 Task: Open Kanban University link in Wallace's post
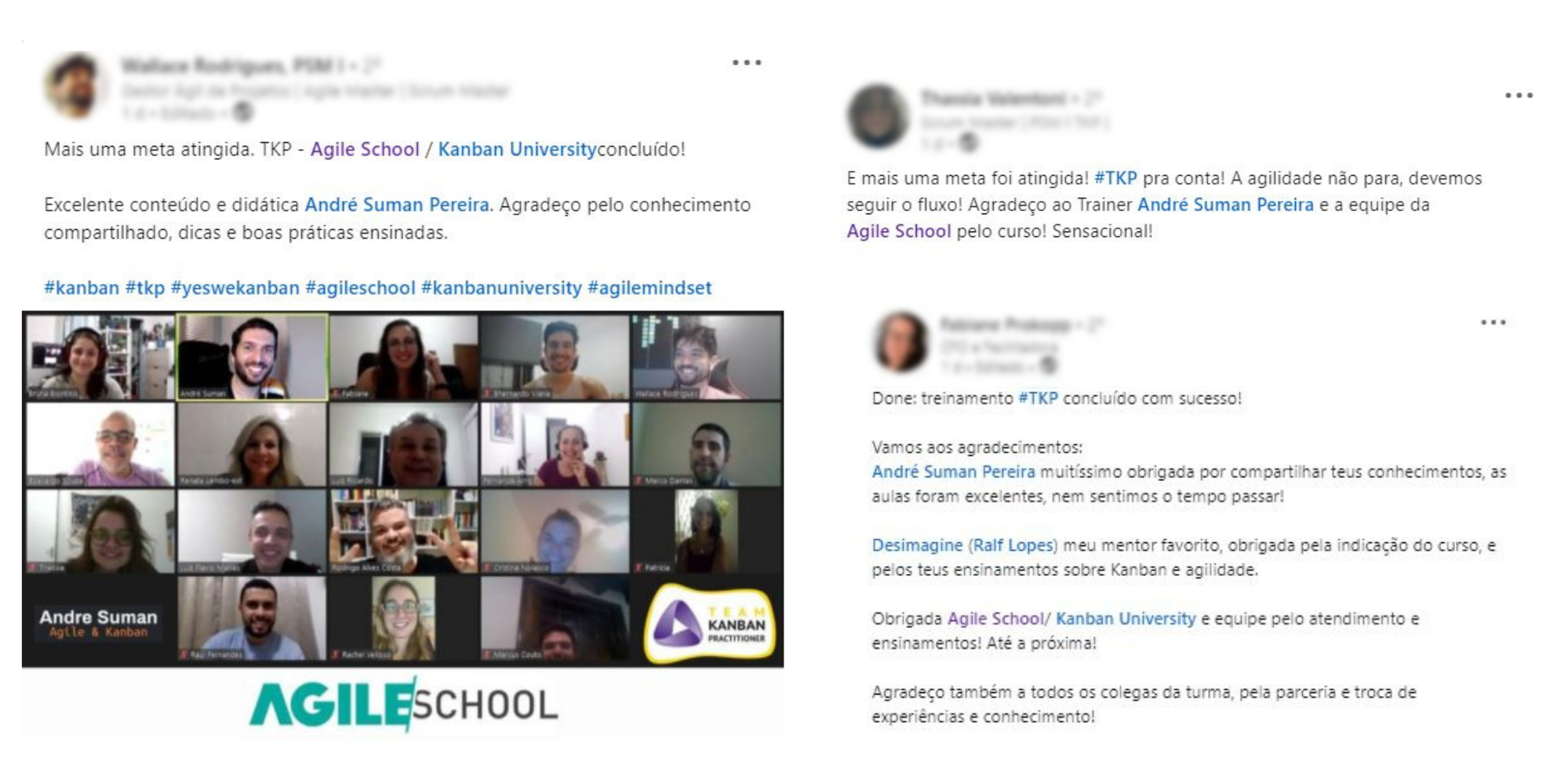[x=517, y=149]
